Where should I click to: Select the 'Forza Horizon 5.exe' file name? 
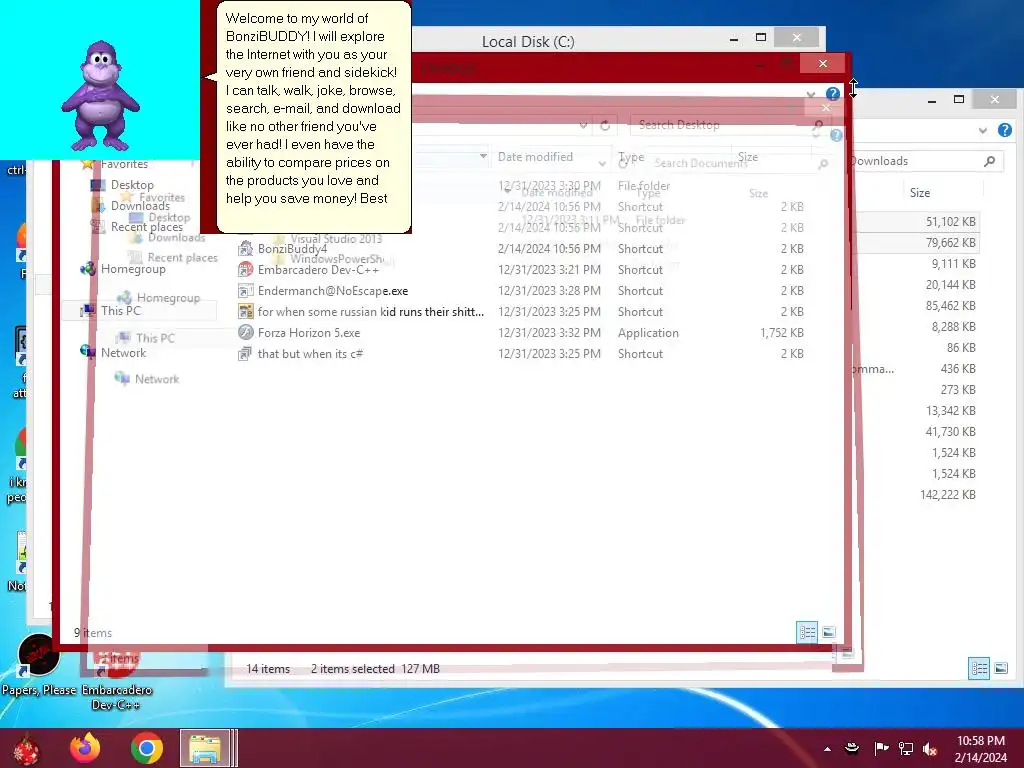tap(309, 332)
